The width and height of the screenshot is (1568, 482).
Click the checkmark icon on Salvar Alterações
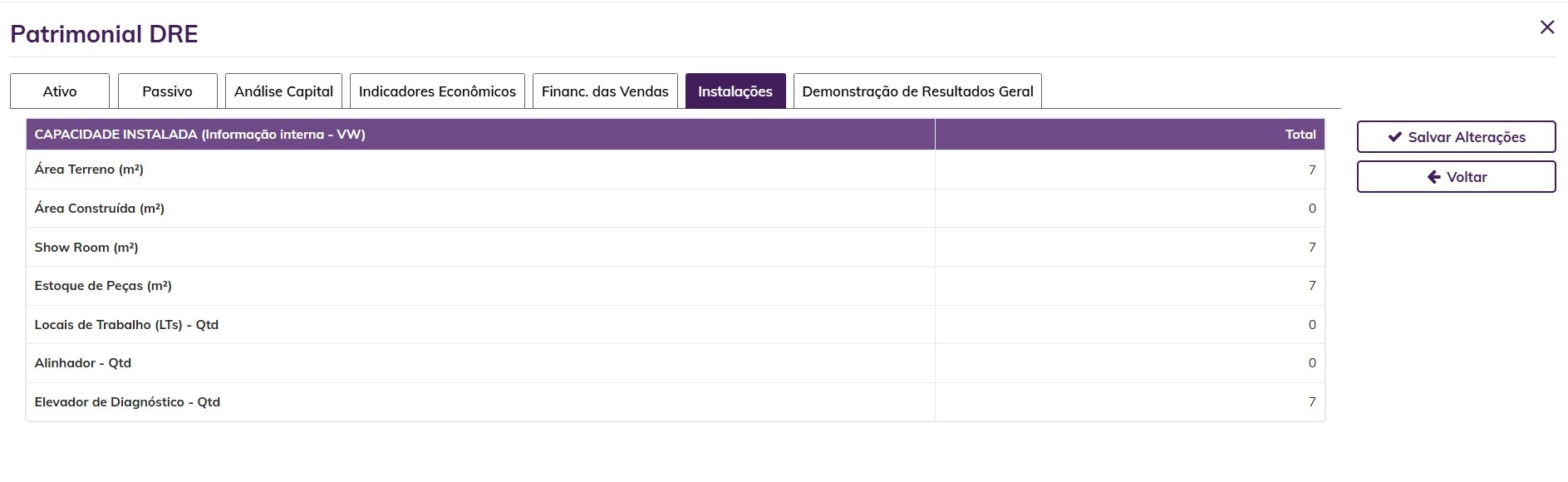coord(1395,137)
